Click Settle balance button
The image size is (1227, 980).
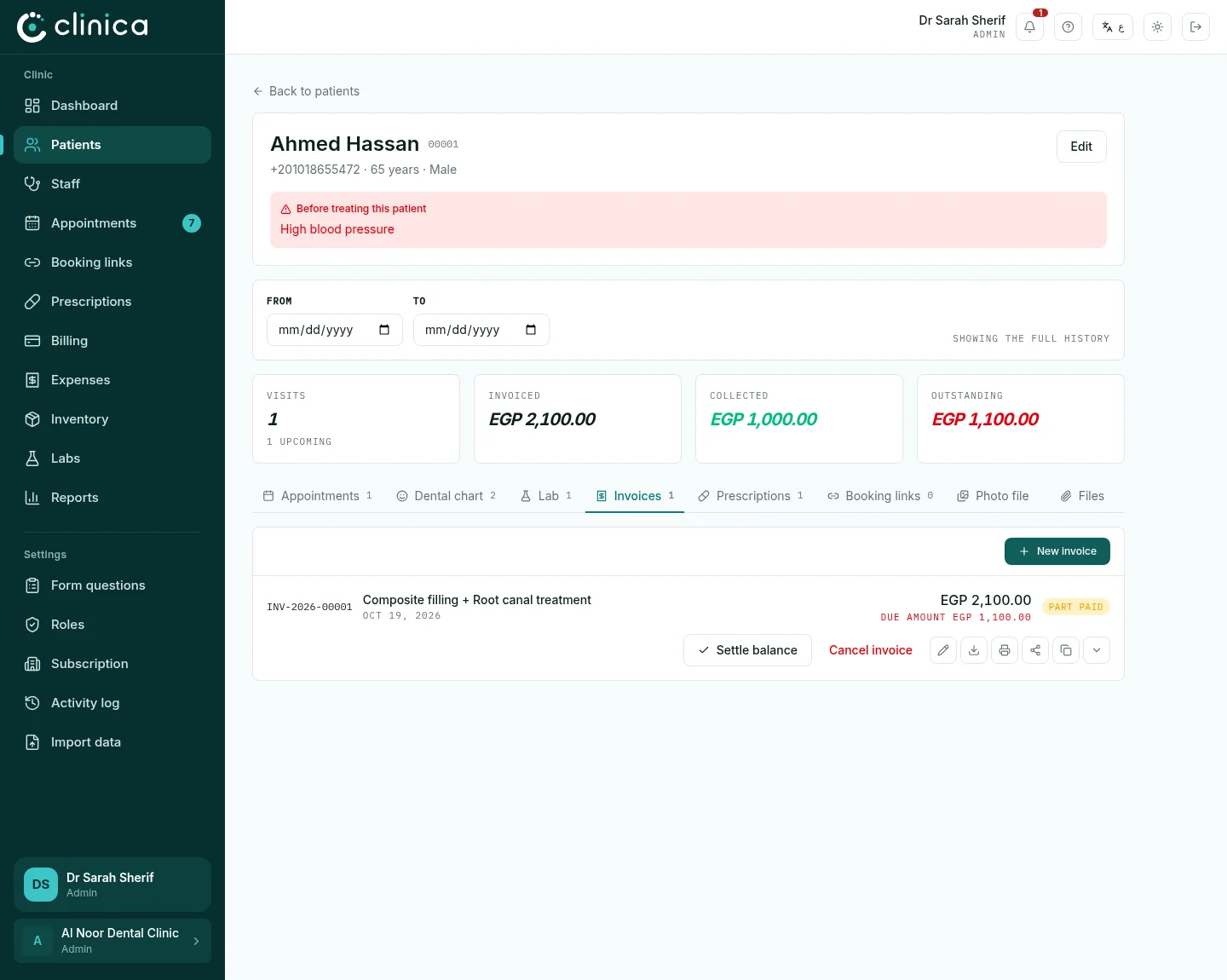(x=747, y=650)
